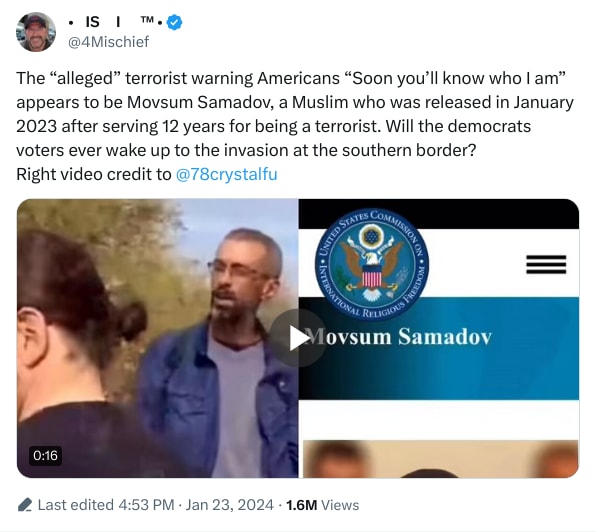The image size is (611, 532).
Task: Click the @4Mischief handle
Action: tap(108, 42)
